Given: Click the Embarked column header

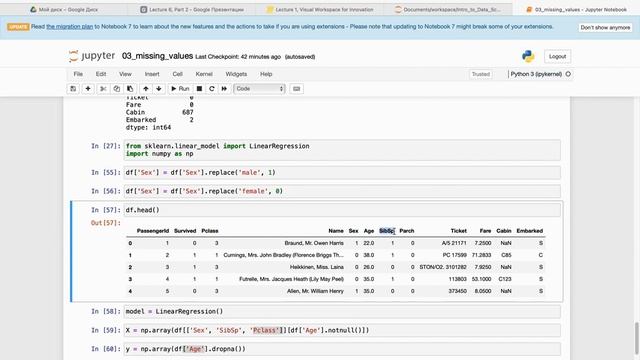Looking at the screenshot, I should pos(529,231).
